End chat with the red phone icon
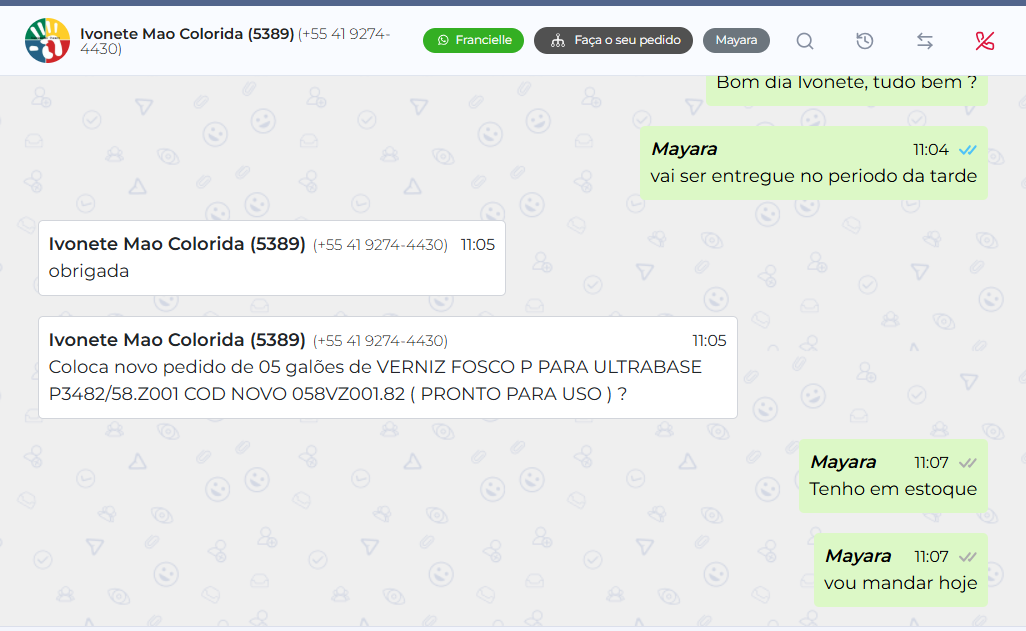The width and height of the screenshot is (1026, 631). 984,41
